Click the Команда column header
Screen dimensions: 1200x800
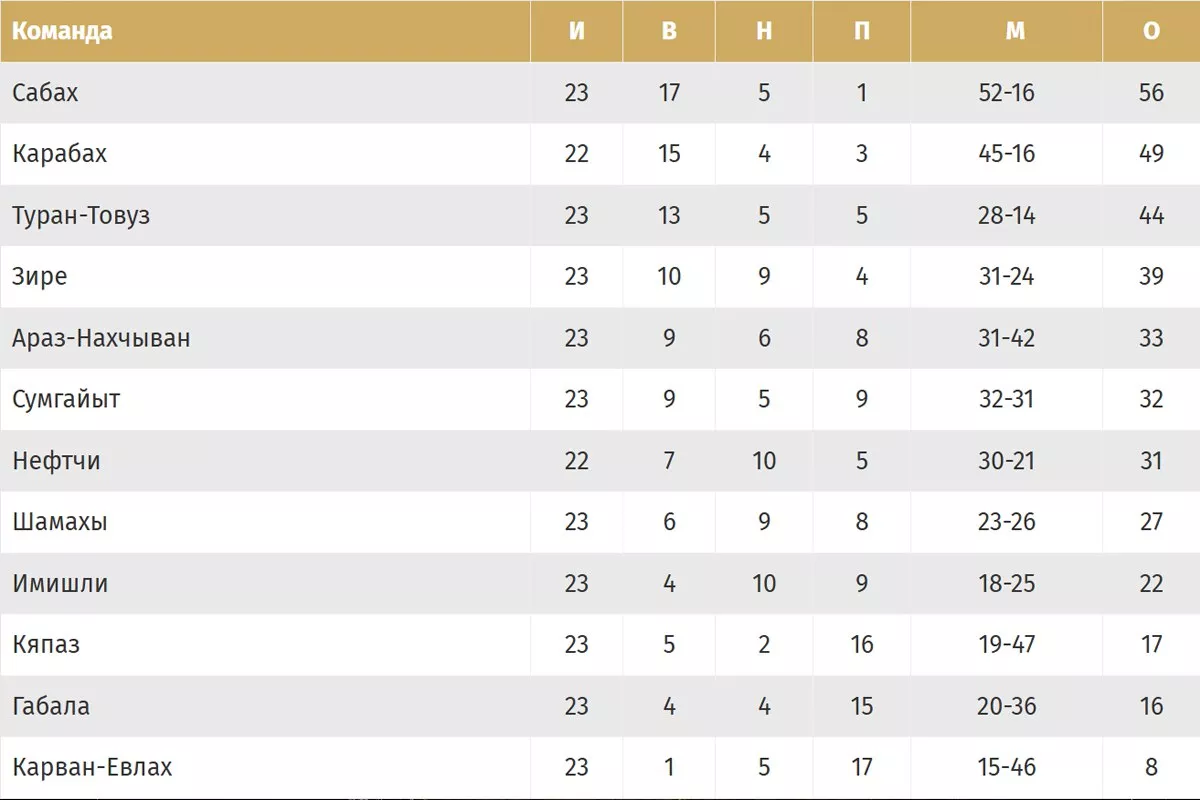62,31
